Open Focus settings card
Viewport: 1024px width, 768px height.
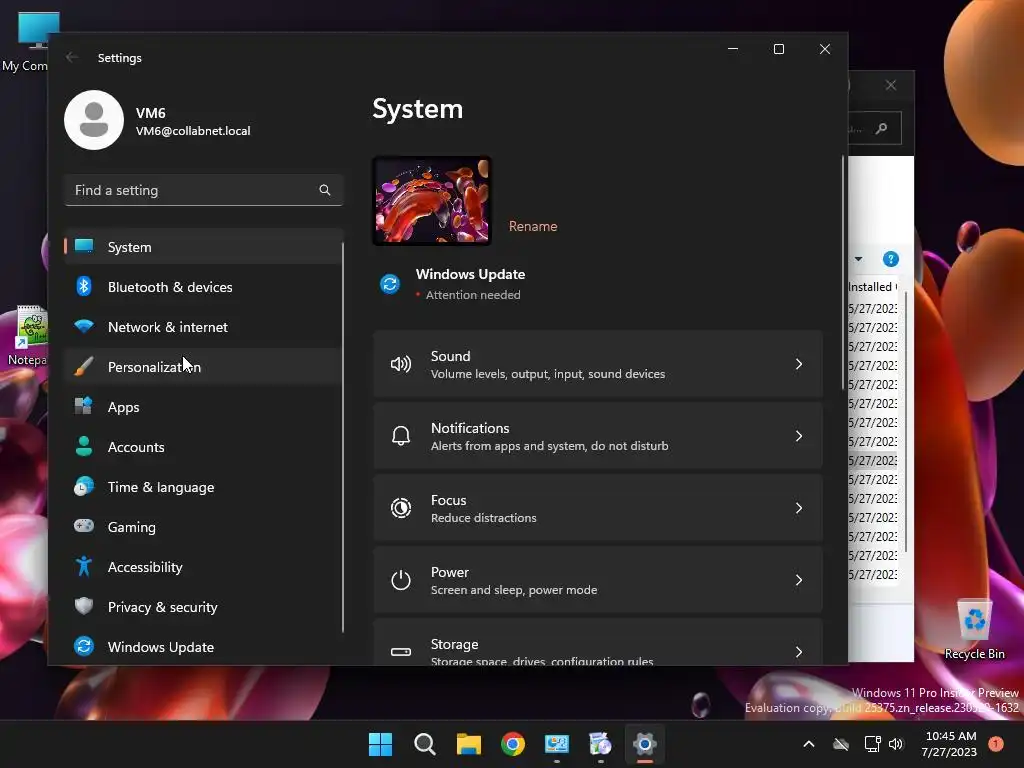click(598, 507)
